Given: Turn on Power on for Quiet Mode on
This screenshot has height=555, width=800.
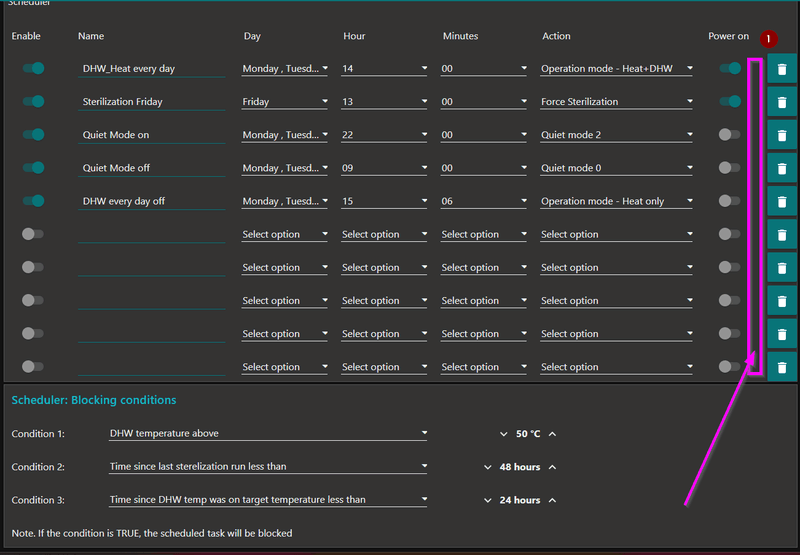Looking at the screenshot, I should click(x=729, y=134).
